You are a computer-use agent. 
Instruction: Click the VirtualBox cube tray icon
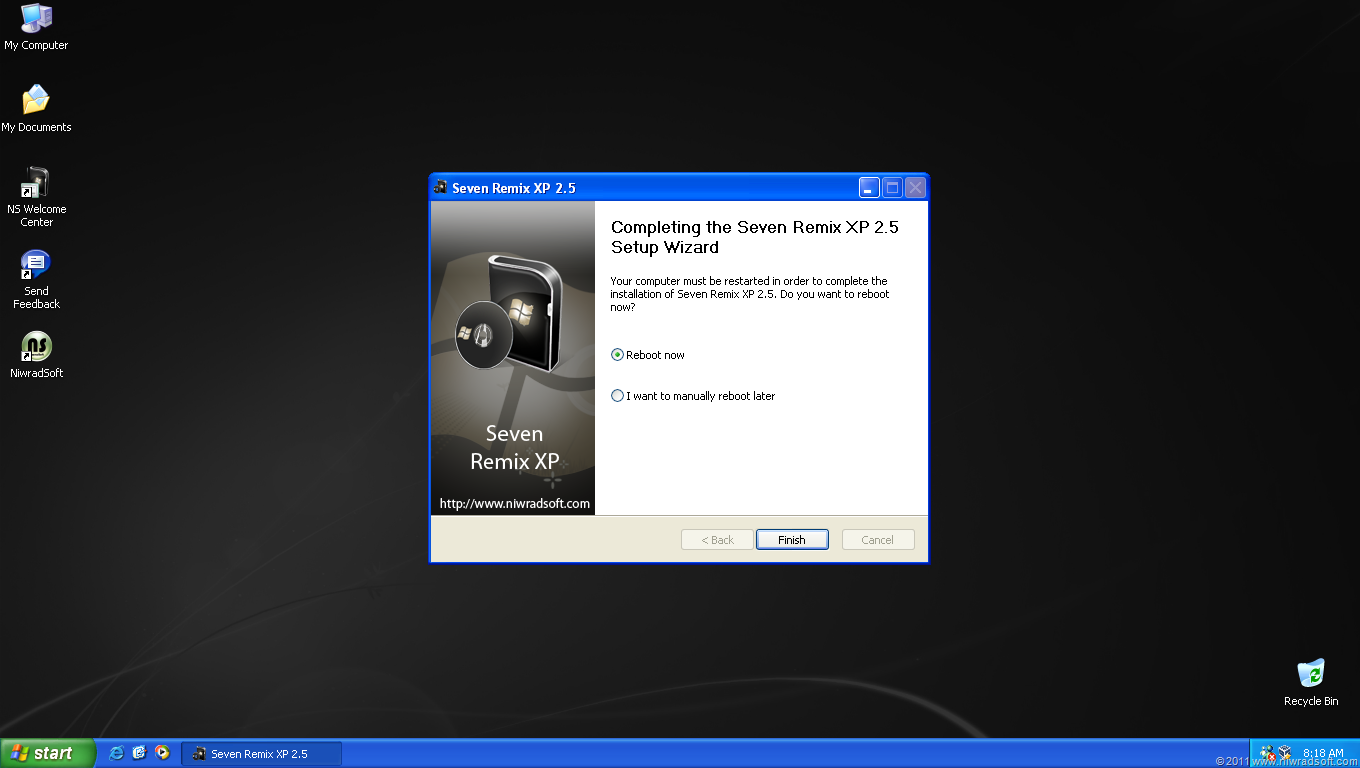click(x=1285, y=753)
